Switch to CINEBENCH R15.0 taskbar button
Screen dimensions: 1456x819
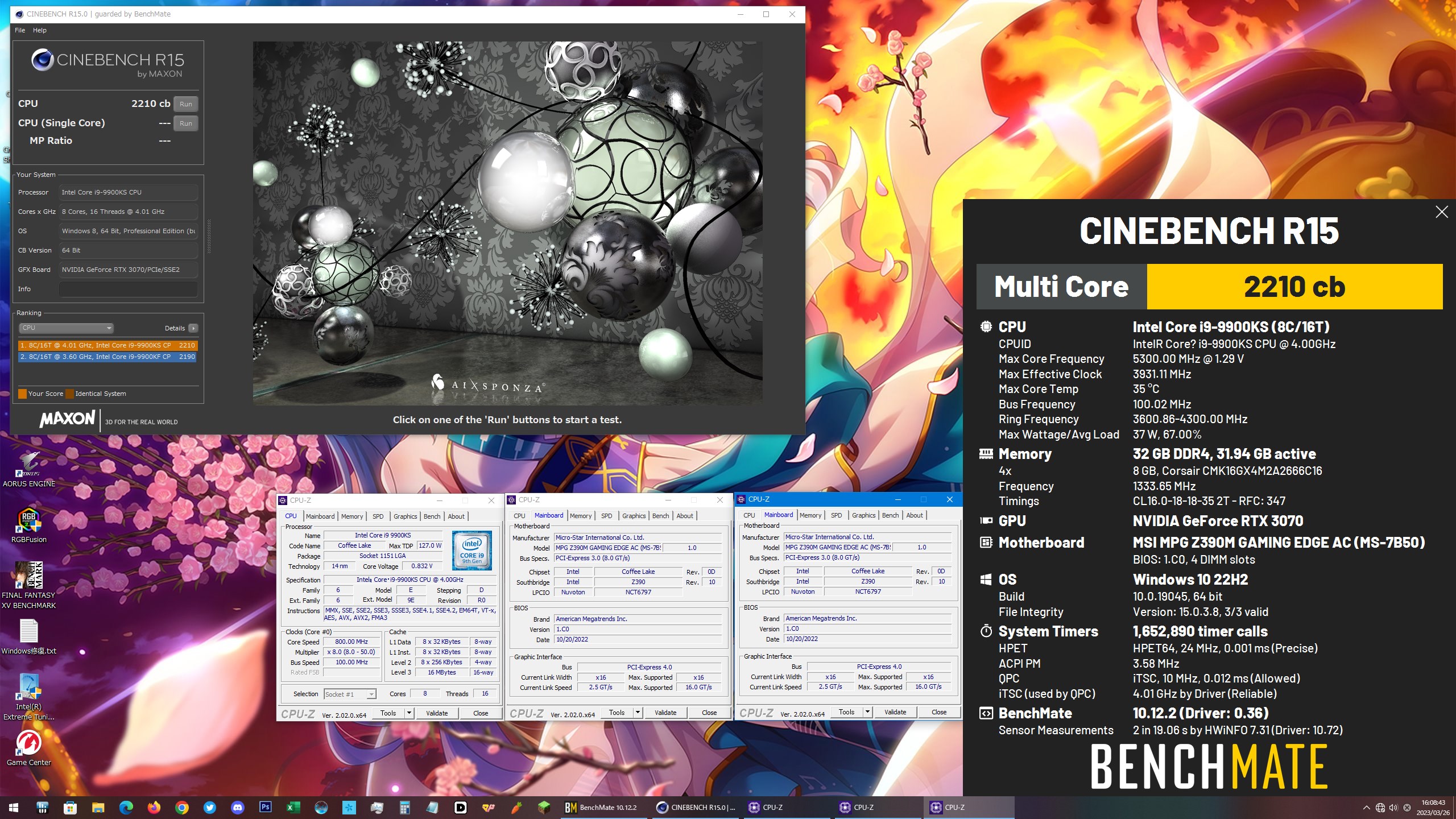(696, 807)
